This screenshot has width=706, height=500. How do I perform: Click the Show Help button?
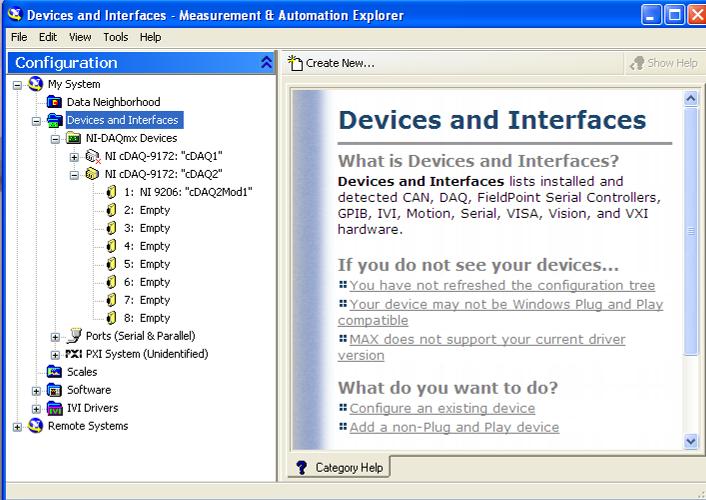click(664, 63)
